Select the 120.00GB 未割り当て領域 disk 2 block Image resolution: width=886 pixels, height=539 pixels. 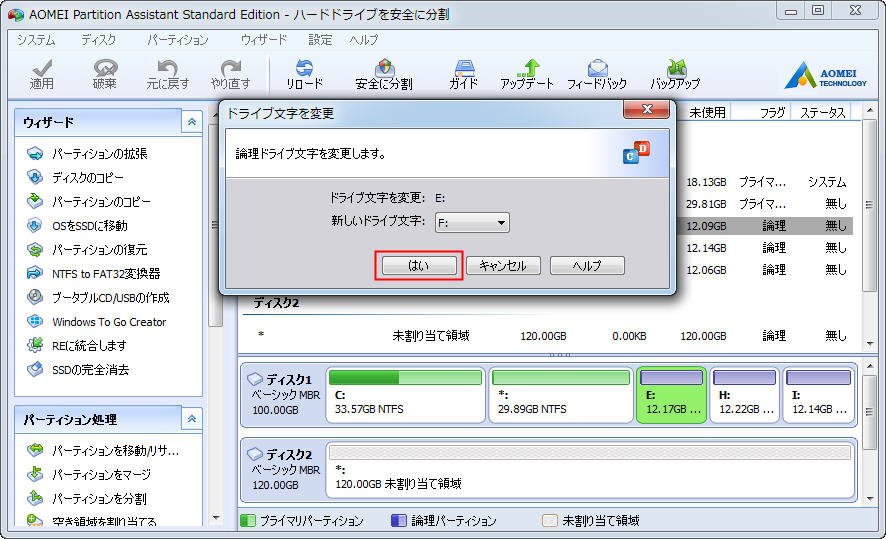[590, 470]
